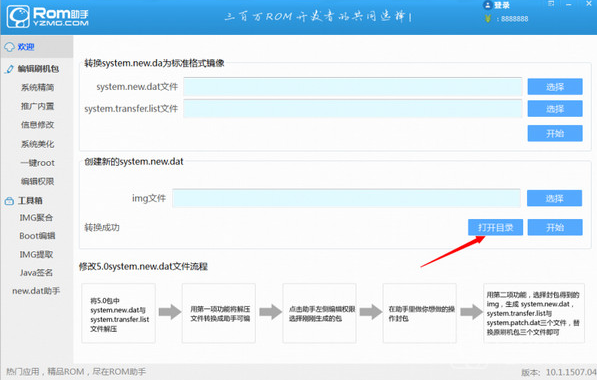Open the 一键root sidebar item
Viewport: 597px width, 382px height.
37,163
